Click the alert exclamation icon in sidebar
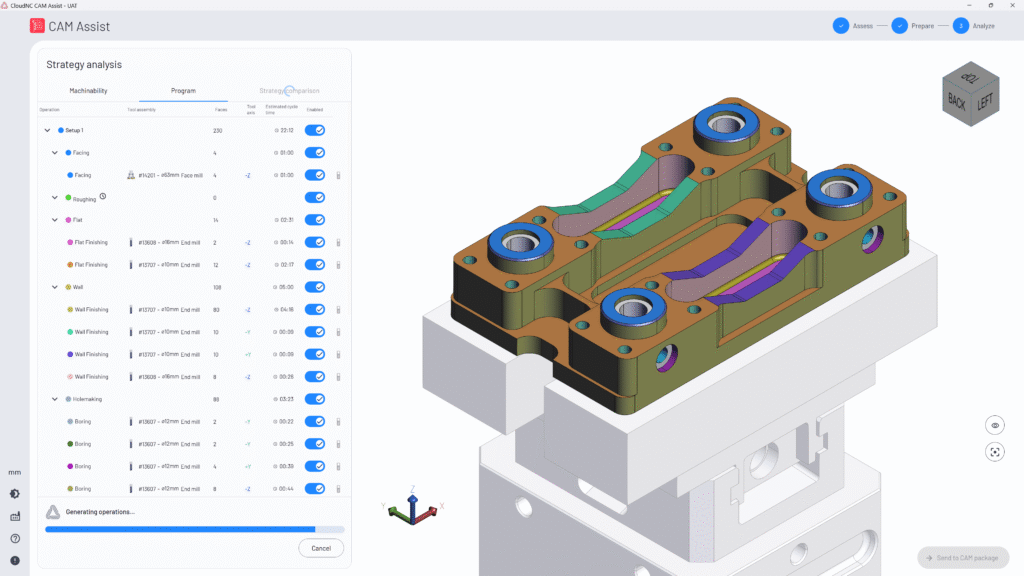Screen dimensions: 1024x576 coord(15,560)
